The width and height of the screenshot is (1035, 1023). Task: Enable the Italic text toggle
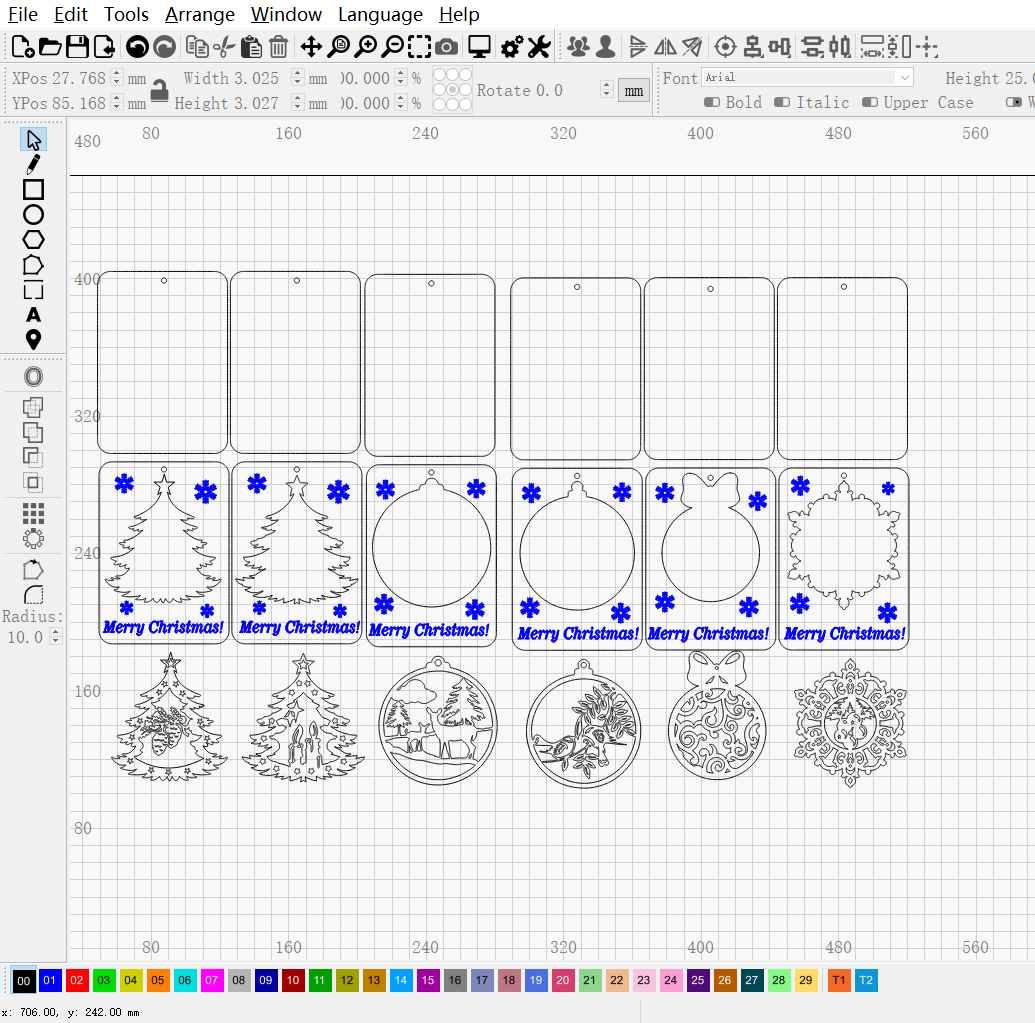tap(782, 102)
